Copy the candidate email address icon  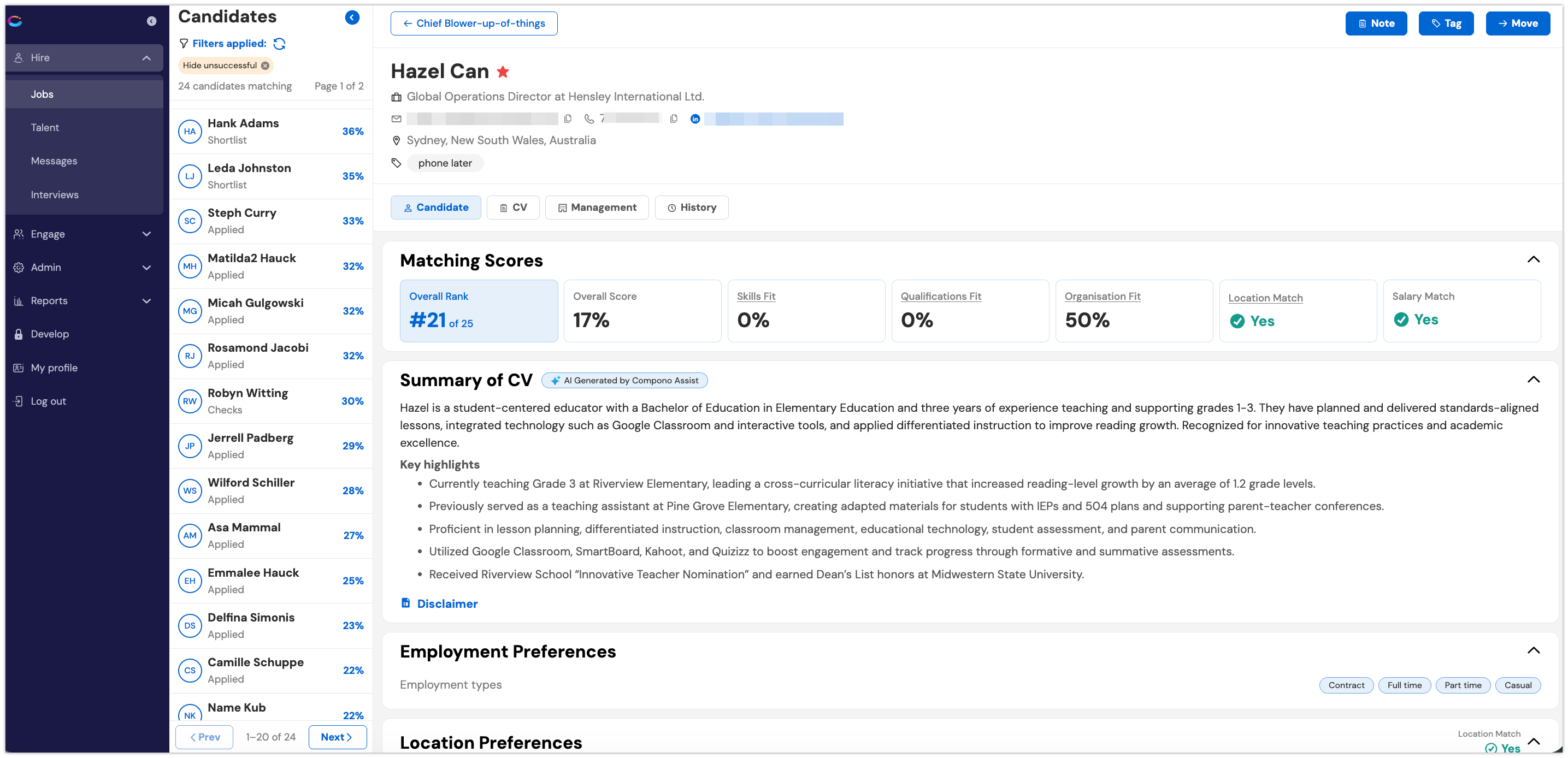(x=568, y=119)
